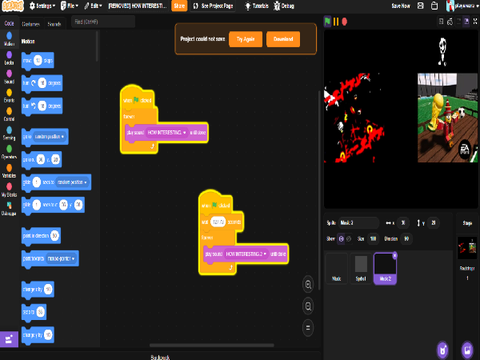Select the Variables block category
Viewport: 480px width, 360px height.
[9, 171]
